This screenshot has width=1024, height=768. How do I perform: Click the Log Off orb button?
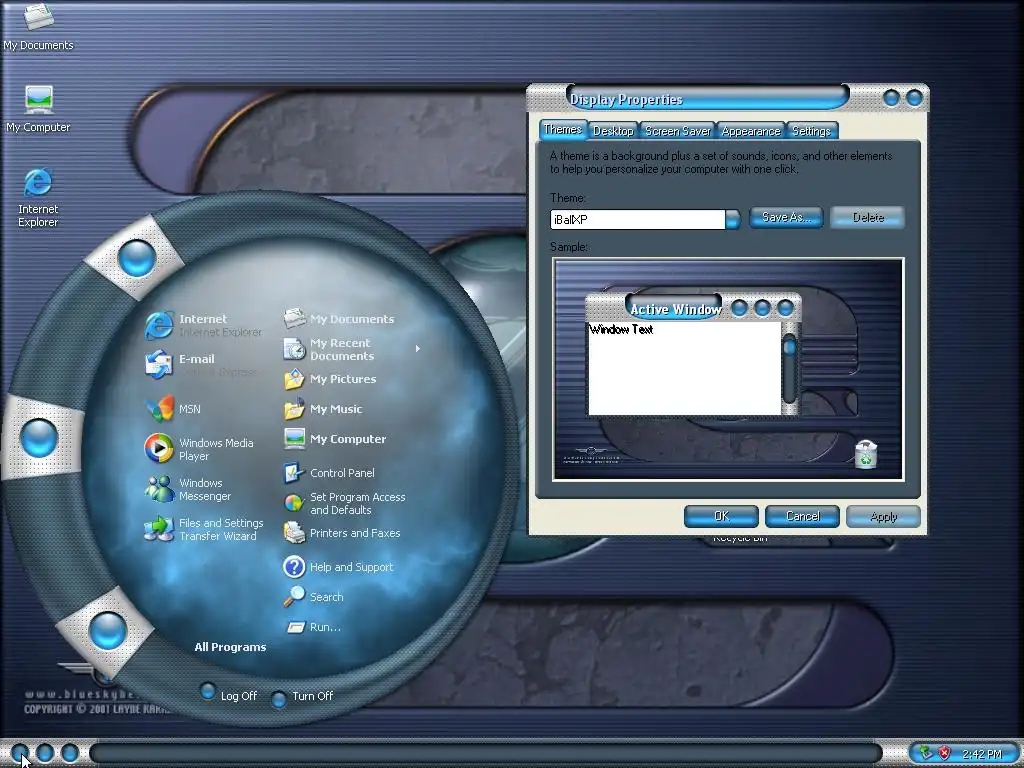(208, 691)
